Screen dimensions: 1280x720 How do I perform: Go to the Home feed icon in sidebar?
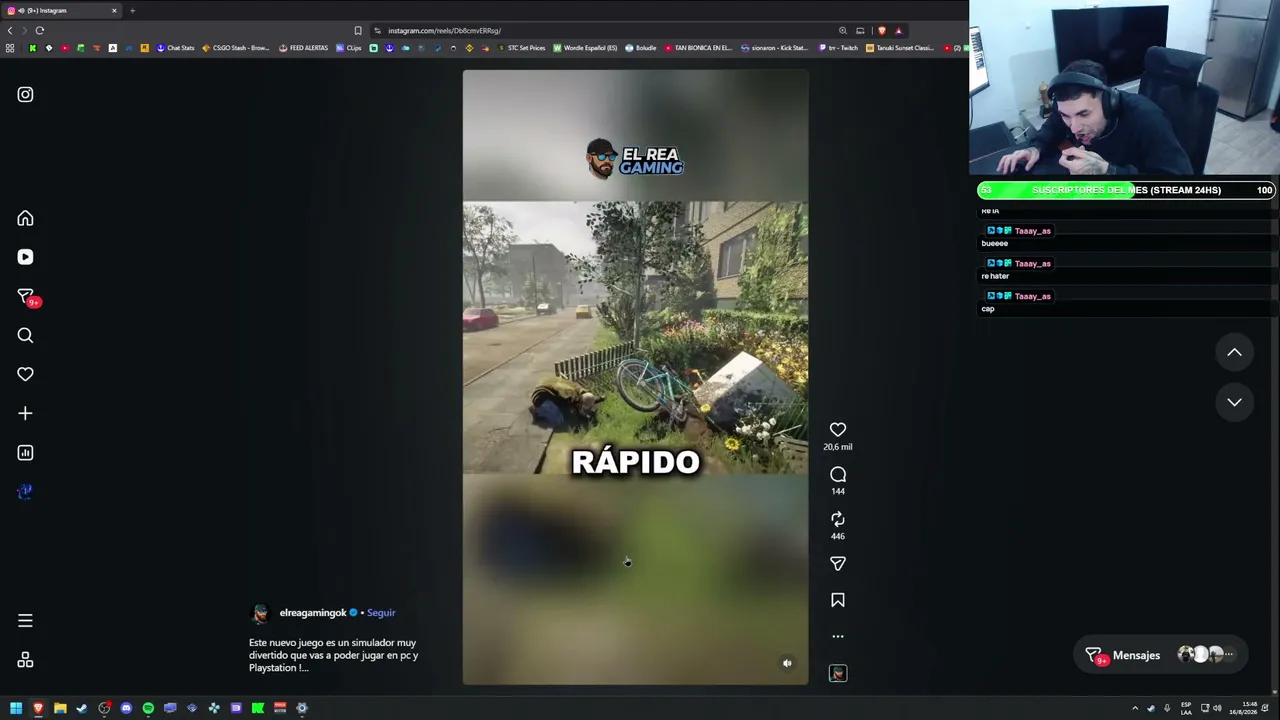[25, 218]
